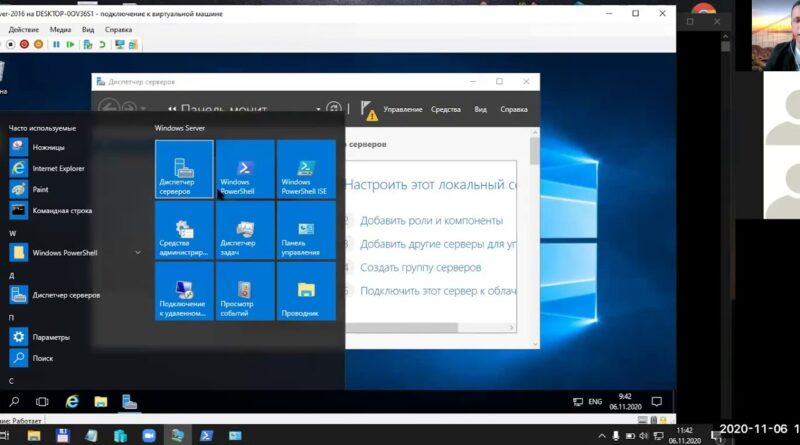This screenshot has width=800, height=445.
Task: Open the Справка menu in VM window menubar
Action: point(118,30)
